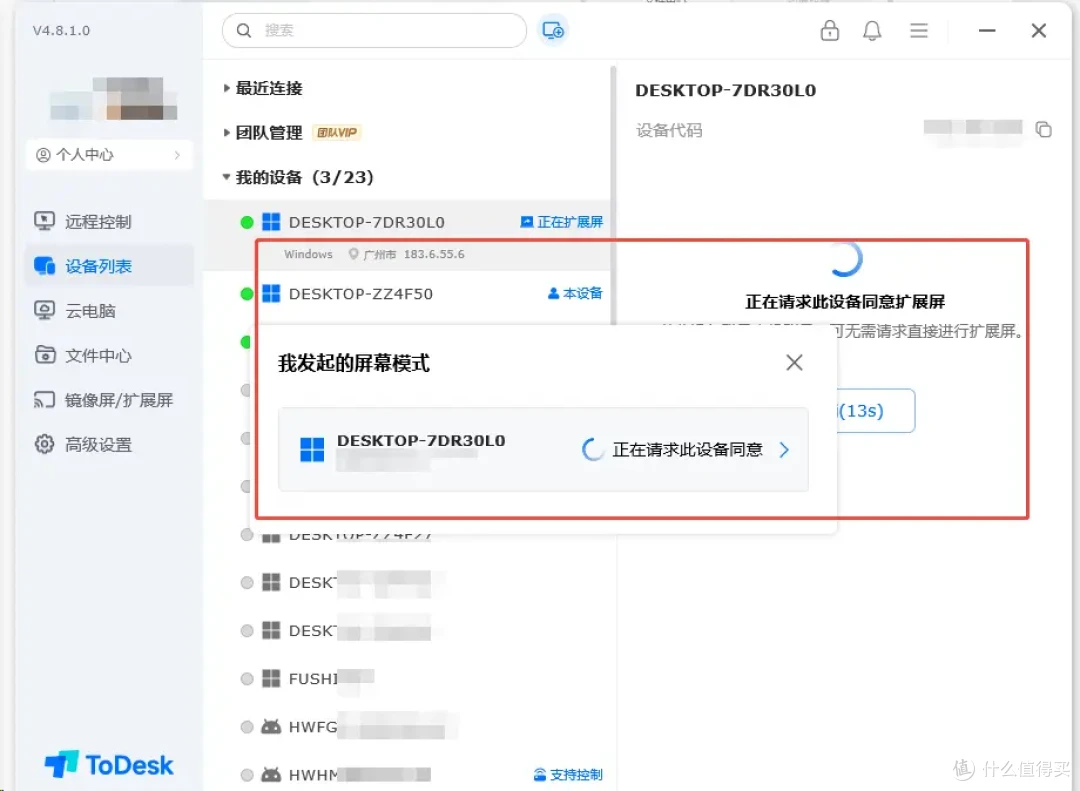This screenshot has height=791, width=1080.
Task: Click the Windows 广州市 183.6.55.6 info line
Action: (x=374, y=254)
